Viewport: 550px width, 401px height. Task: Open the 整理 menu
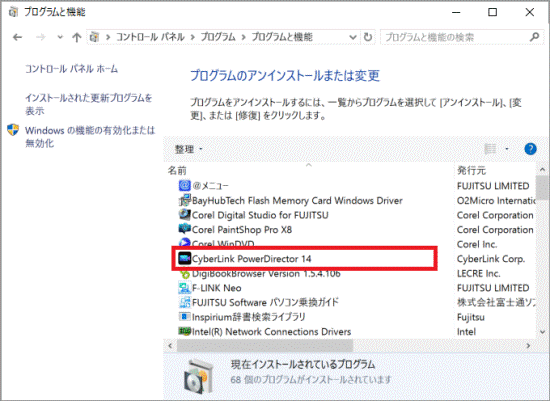pos(188,149)
